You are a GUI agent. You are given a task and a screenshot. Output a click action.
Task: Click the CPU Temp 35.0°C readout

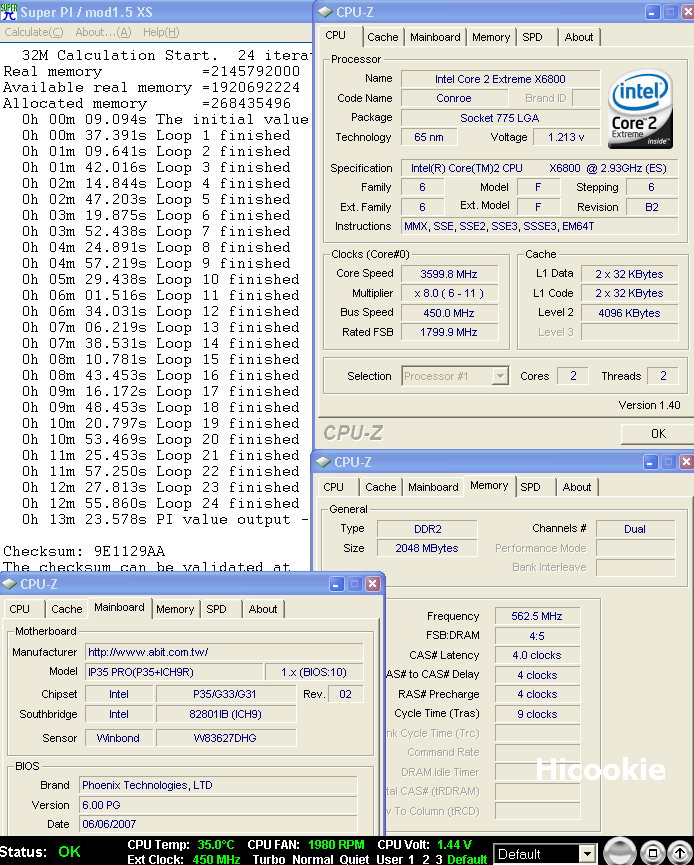coord(181,845)
